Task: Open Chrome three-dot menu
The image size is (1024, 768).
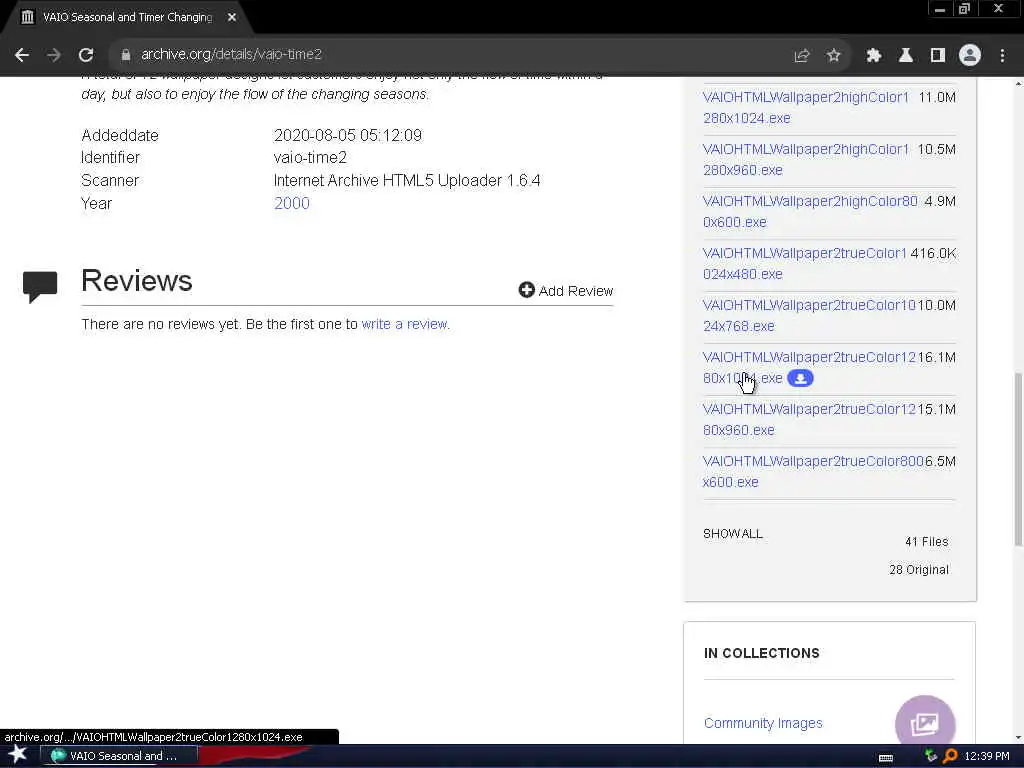Action: pos(1002,56)
